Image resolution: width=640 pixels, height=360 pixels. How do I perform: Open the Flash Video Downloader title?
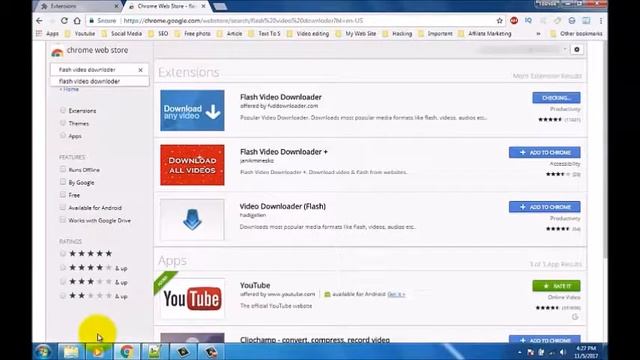[x=281, y=97]
